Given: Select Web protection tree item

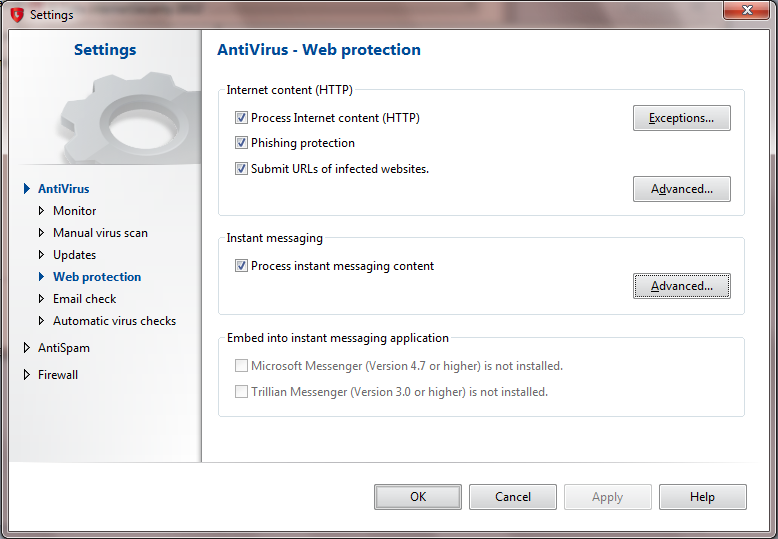Looking at the screenshot, I should (97, 277).
